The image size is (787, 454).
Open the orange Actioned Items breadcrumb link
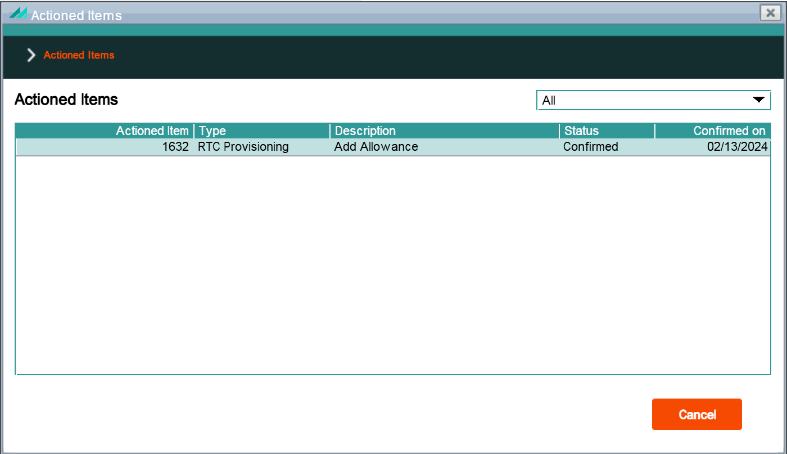pos(79,55)
